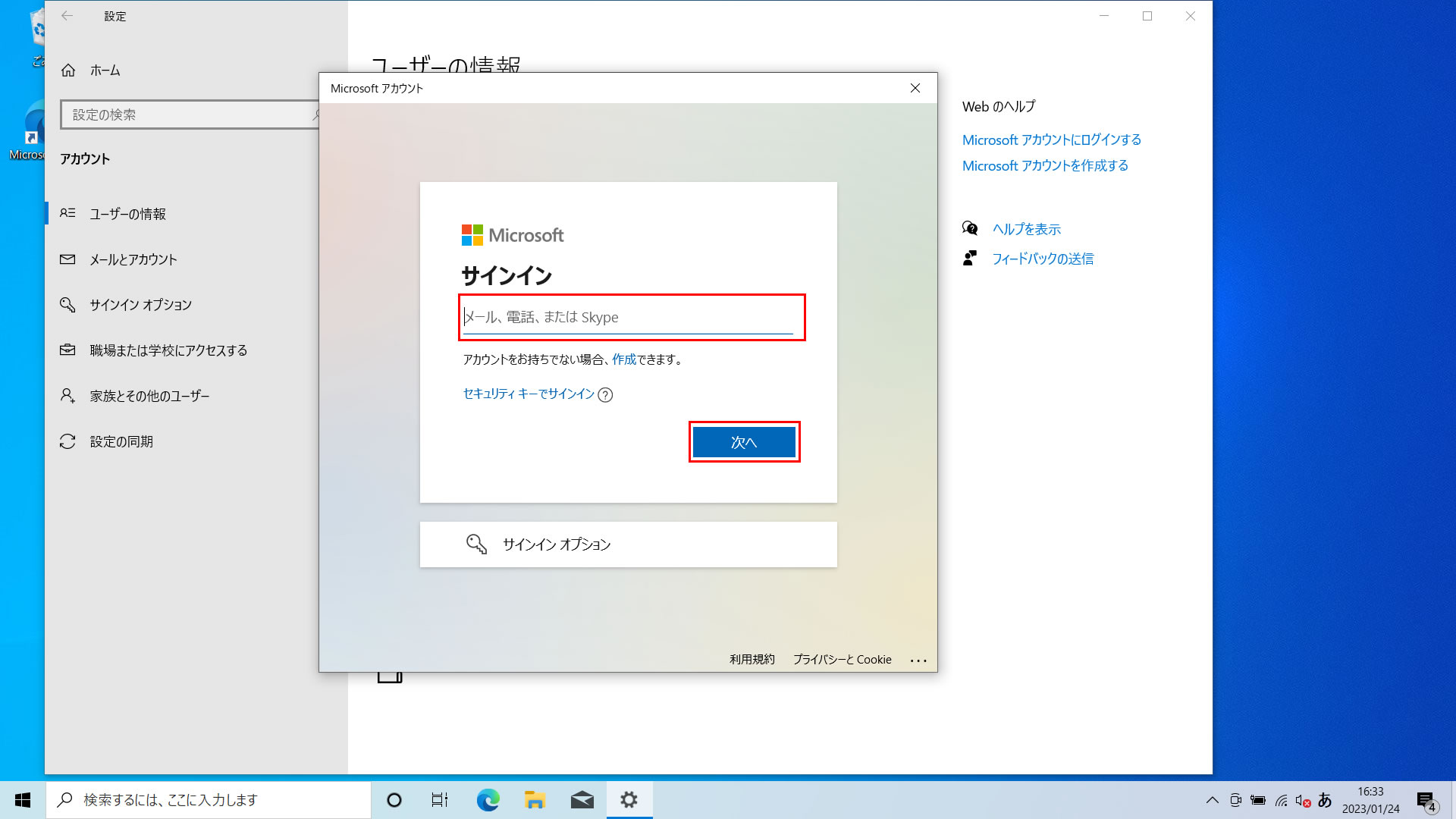Image resolution: width=1456 pixels, height=819 pixels.
Task: Open network Wi-Fi tray icon
Action: 1281,800
